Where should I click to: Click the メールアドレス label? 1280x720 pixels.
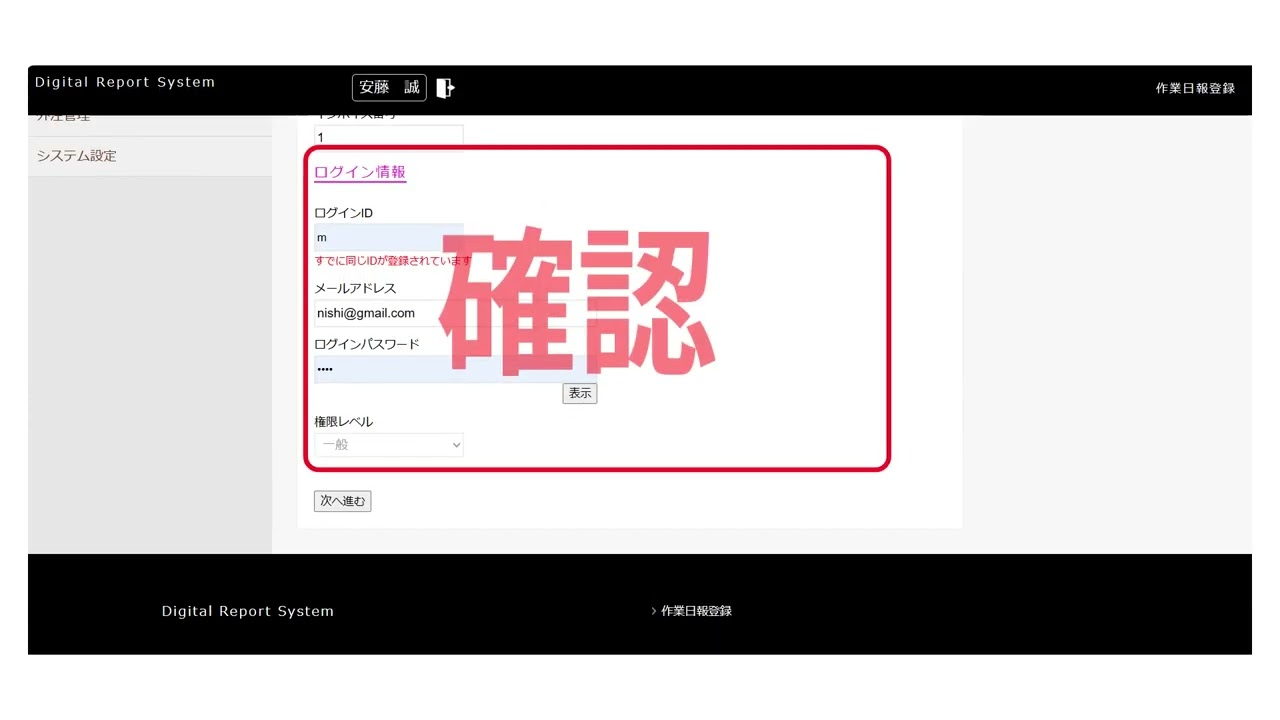(355, 288)
